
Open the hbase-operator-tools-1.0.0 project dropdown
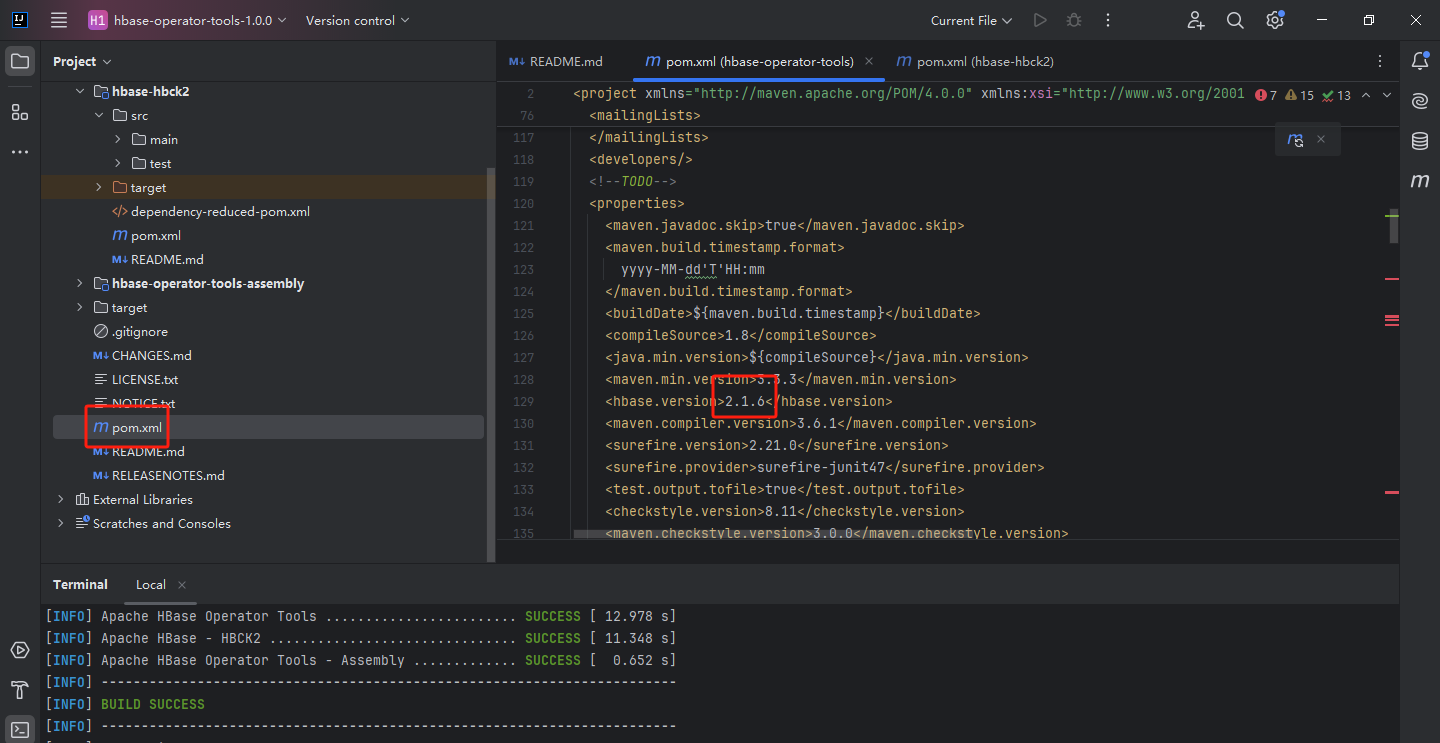pos(187,20)
